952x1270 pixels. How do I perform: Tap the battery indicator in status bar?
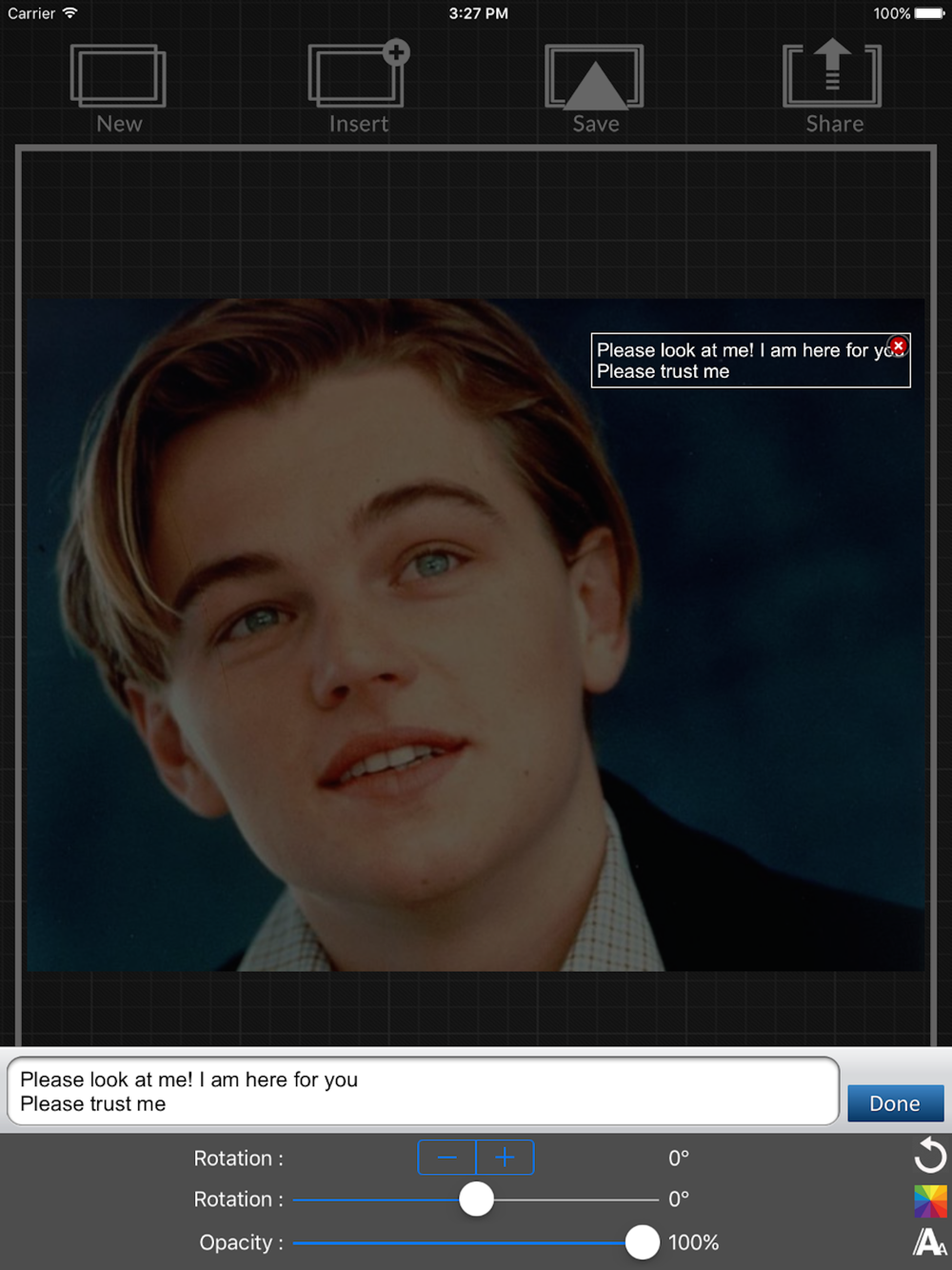tap(929, 13)
